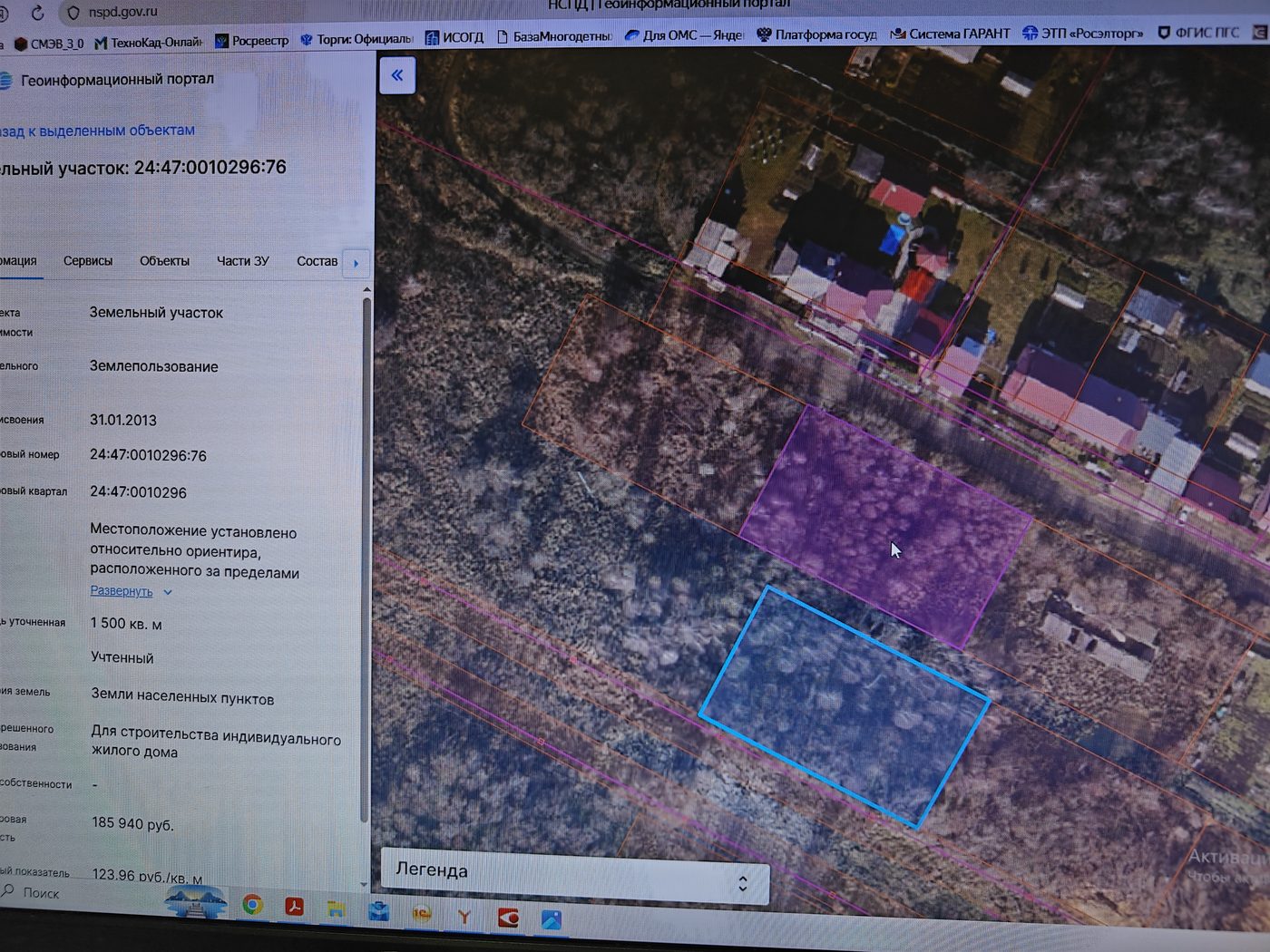
Task: Click the 123.96 руб./кв. м value
Action: pos(147,876)
